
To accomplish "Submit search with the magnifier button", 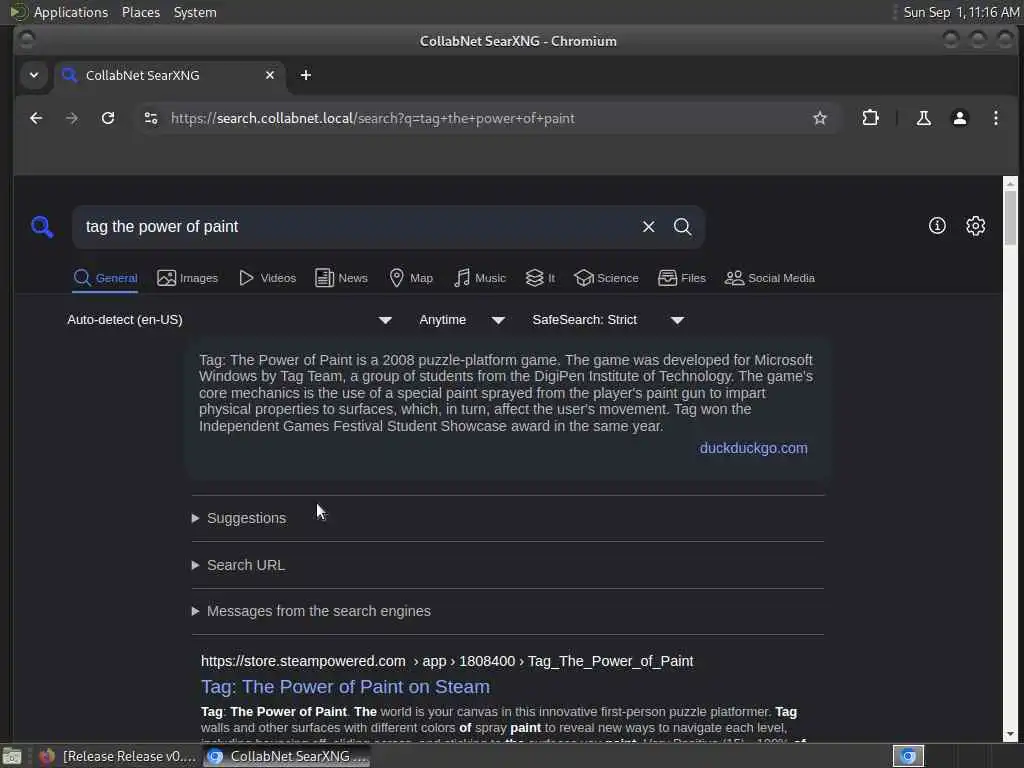I will tap(682, 227).
